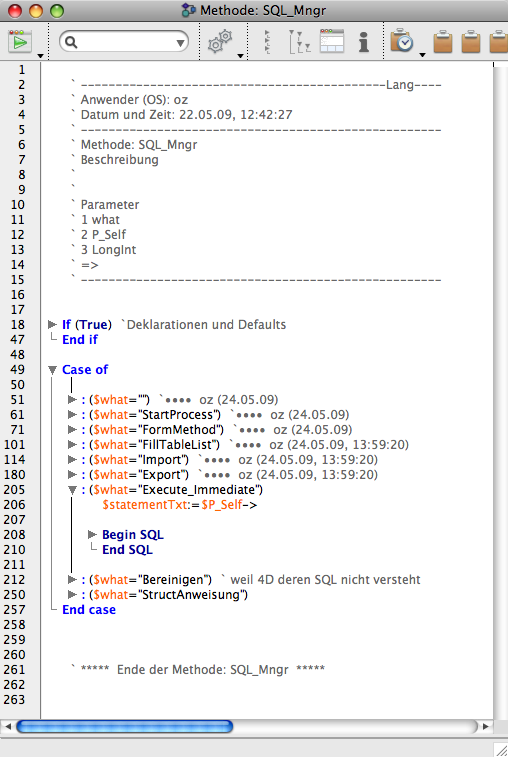Click the clipboard with clock icon
Image resolution: width=508 pixels, height=757 pixels.
(x=402, y=41)
